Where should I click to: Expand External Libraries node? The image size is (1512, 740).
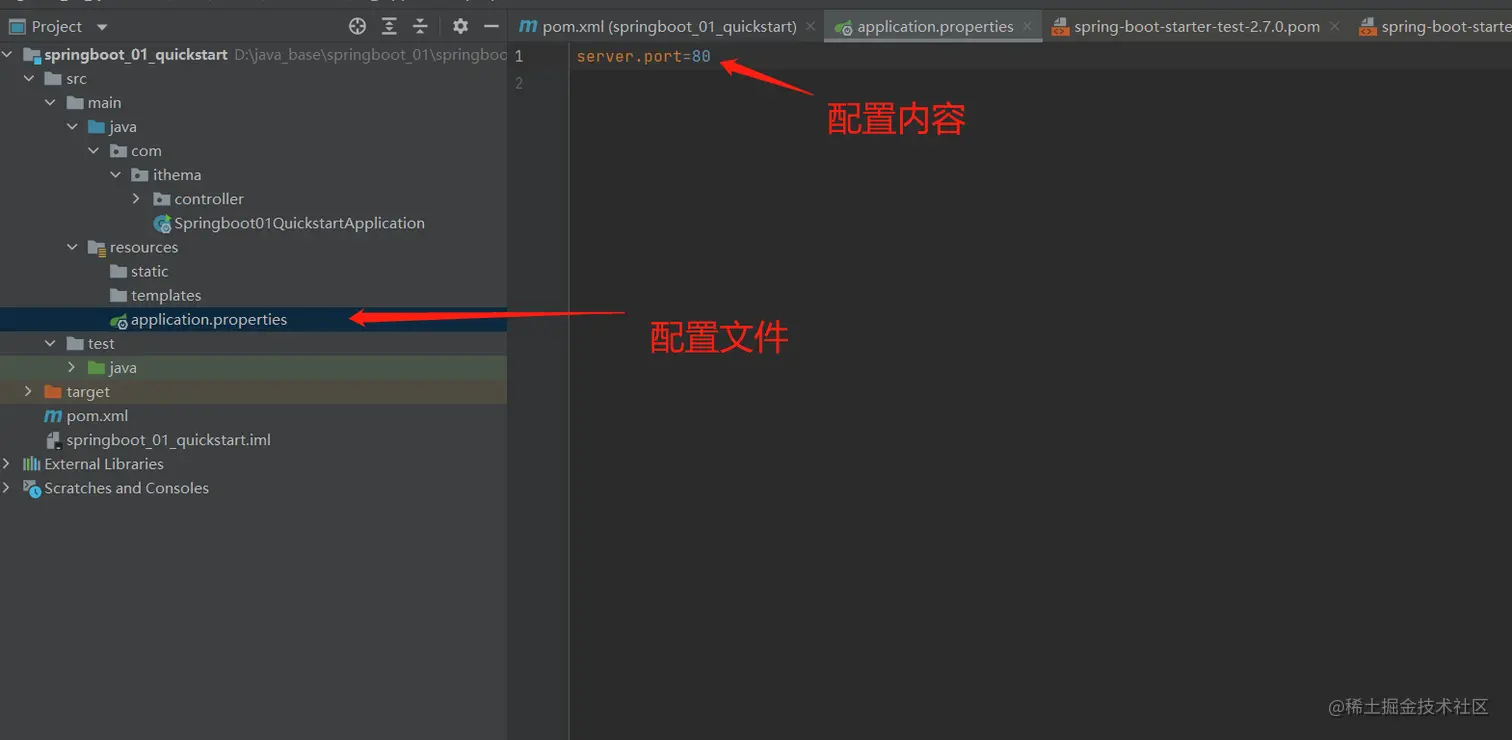[x=8, y=463]
